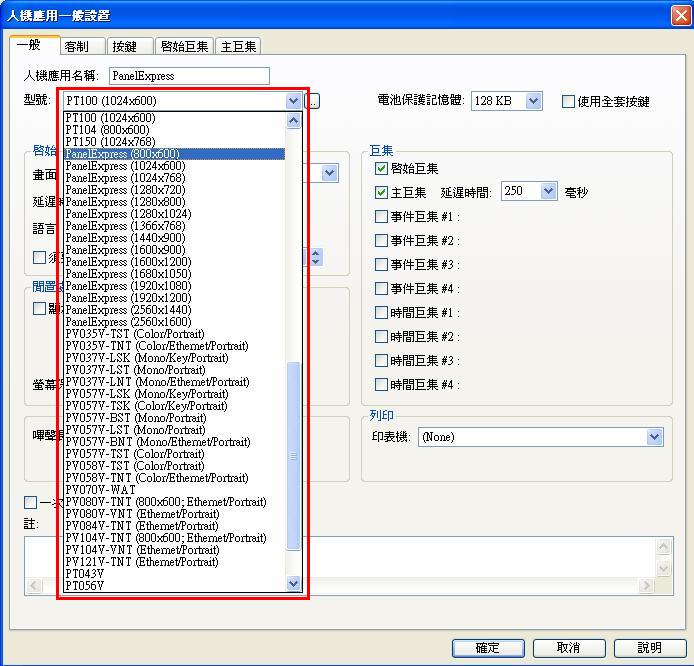This screenshot has height=666, width=694.
Task: Choose PanelExpress (1280x1024)
Action: coord(175,214)
